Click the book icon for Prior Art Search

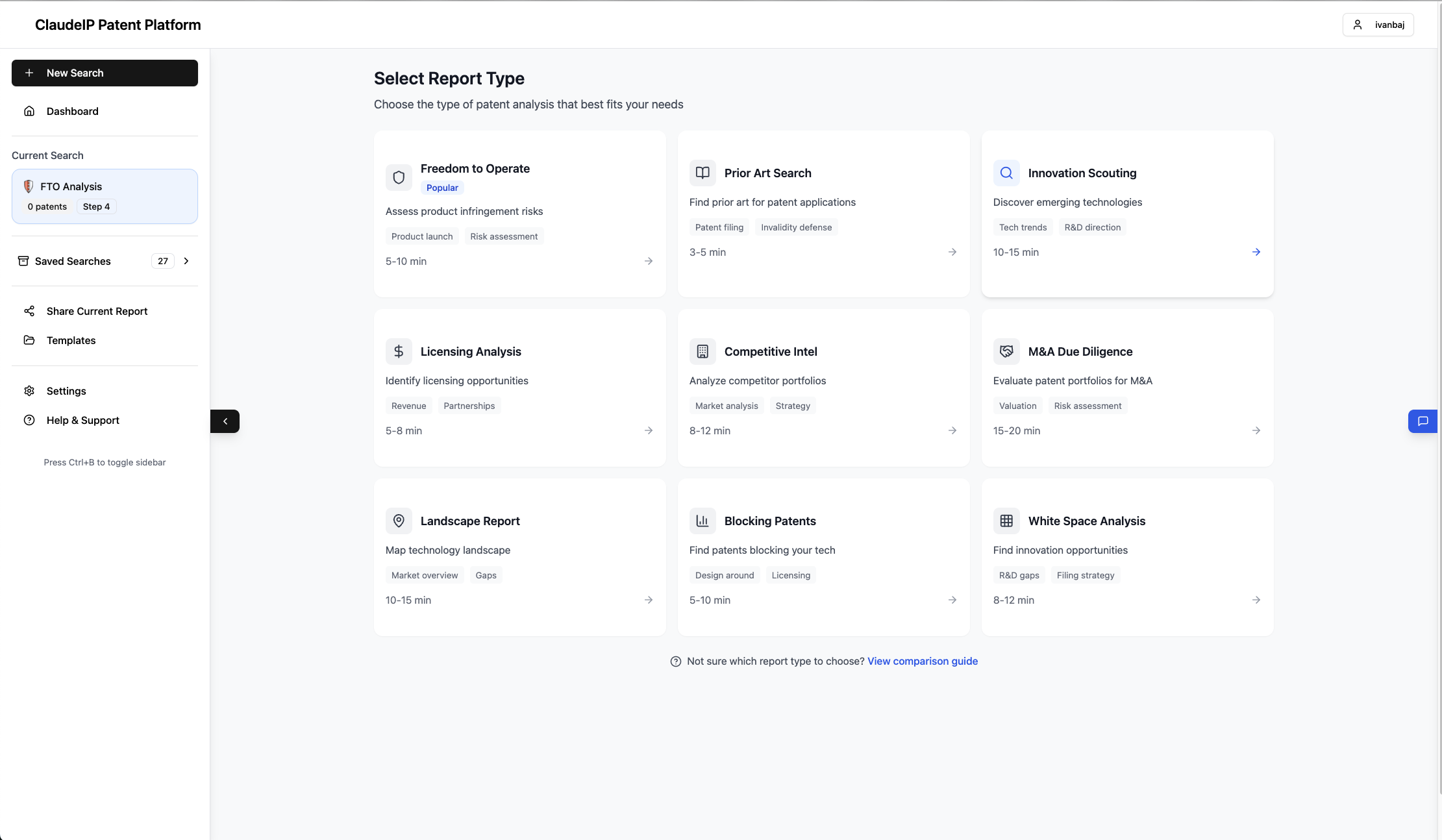(x=702, y=173)
